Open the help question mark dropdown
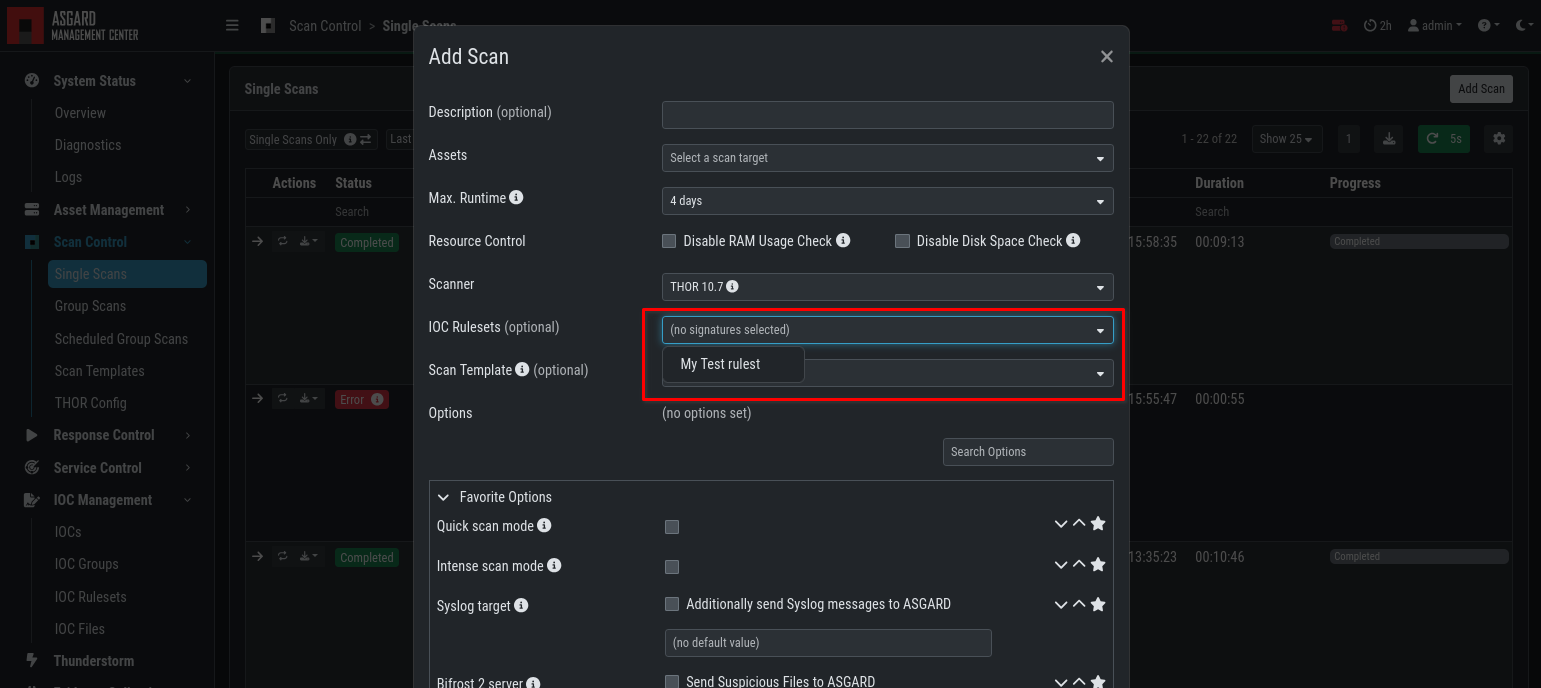The width and height of the screenshot is (1541, 688). pyautogui.click(x=1489, y=25)
